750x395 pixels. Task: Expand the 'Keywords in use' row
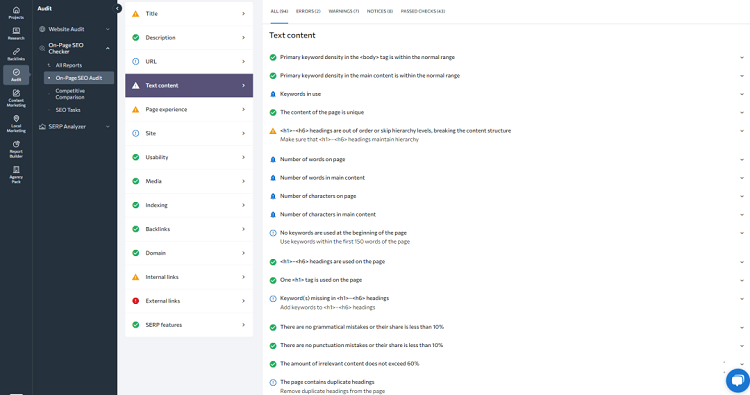[506, 94]
